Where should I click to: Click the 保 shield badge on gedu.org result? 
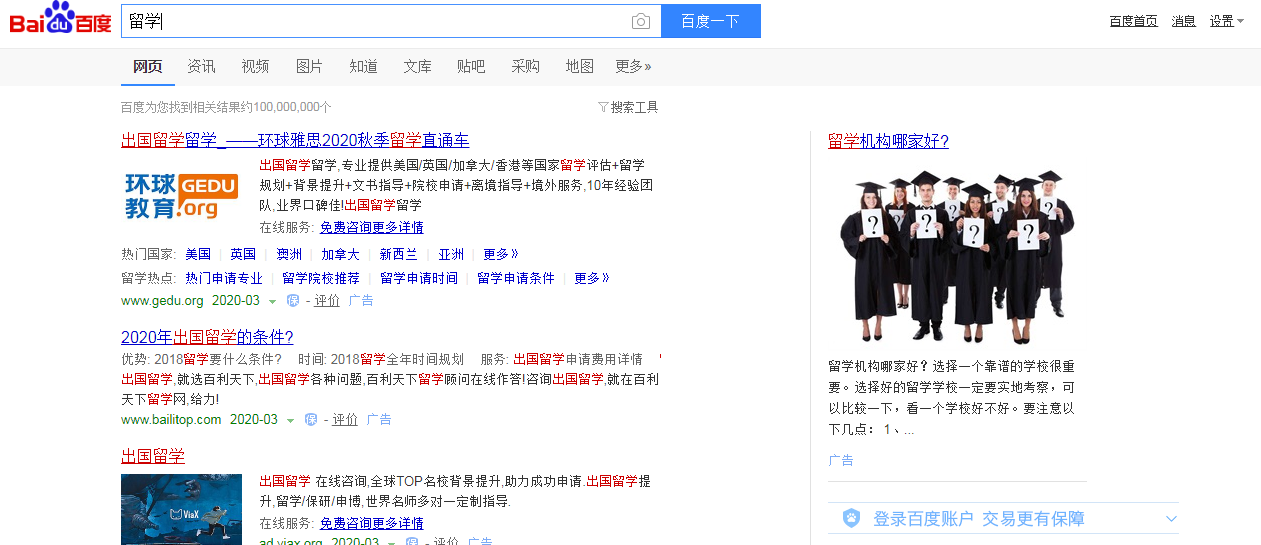point(292,300)
